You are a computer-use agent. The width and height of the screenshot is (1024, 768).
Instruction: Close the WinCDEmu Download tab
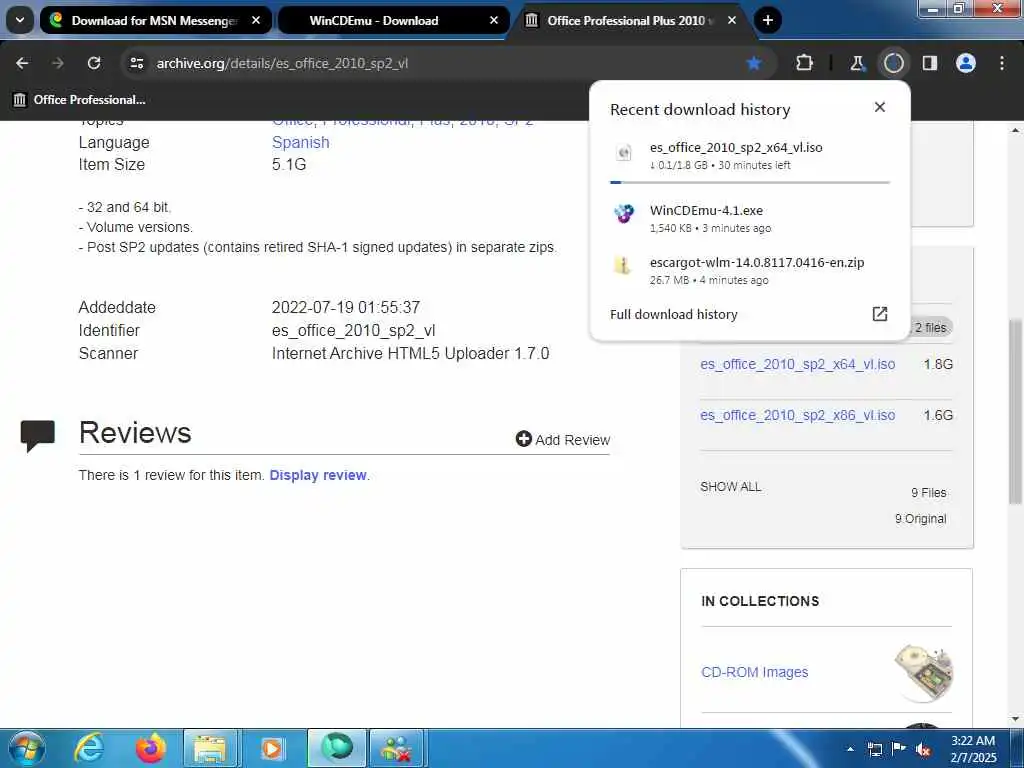point(494,21)
